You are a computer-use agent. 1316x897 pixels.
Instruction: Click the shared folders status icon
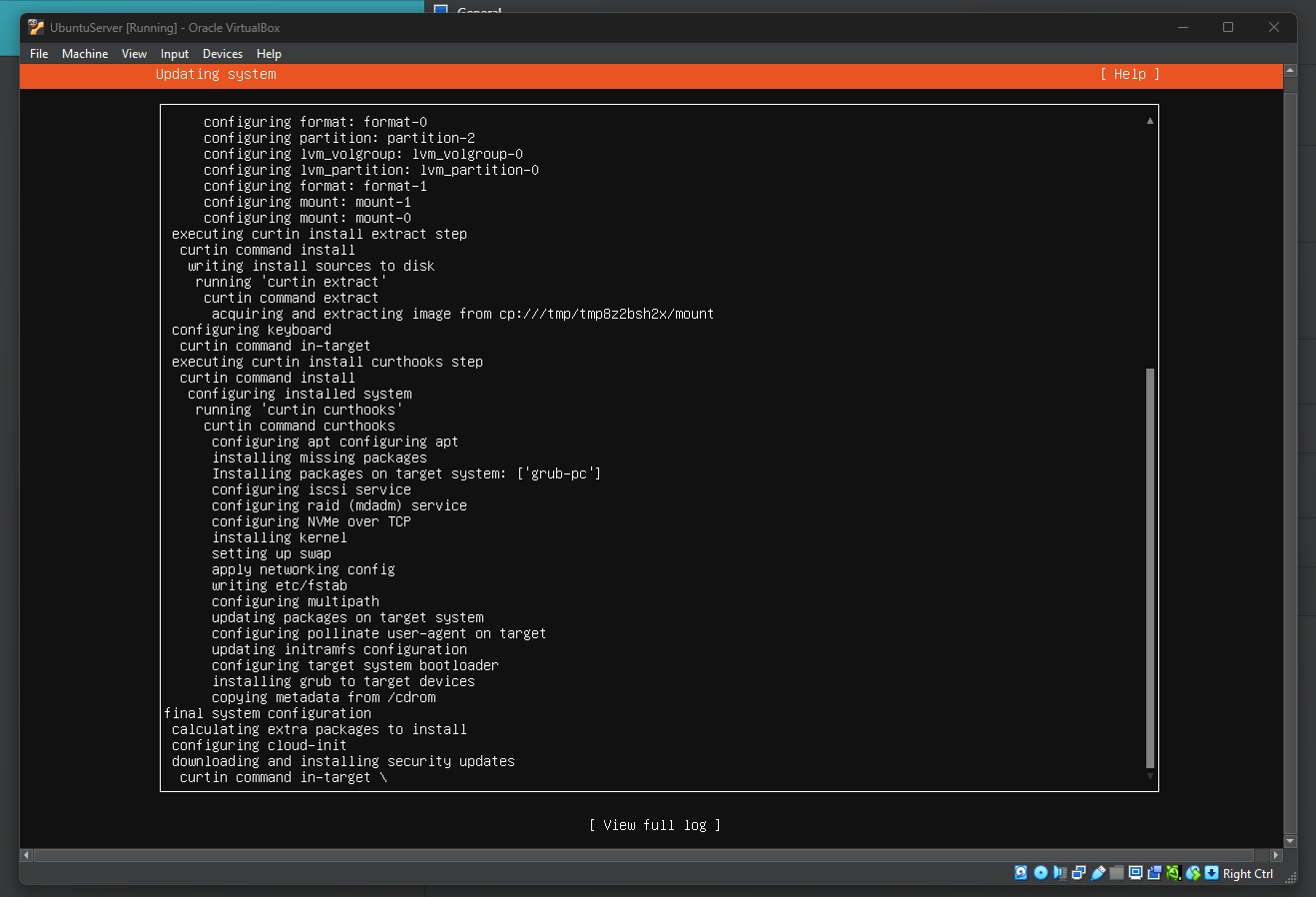[x=1115, y=872]
